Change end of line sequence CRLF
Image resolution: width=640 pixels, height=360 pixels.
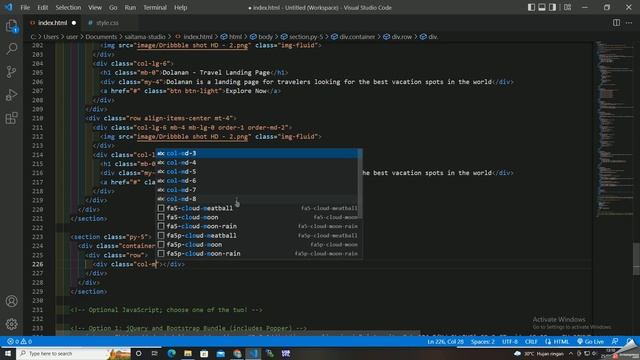(x=531, y=341)
